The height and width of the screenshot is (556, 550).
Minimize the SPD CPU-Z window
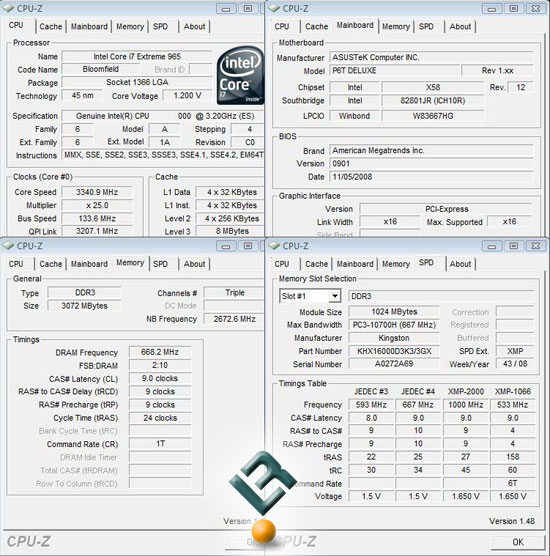[x=491, y=246]
